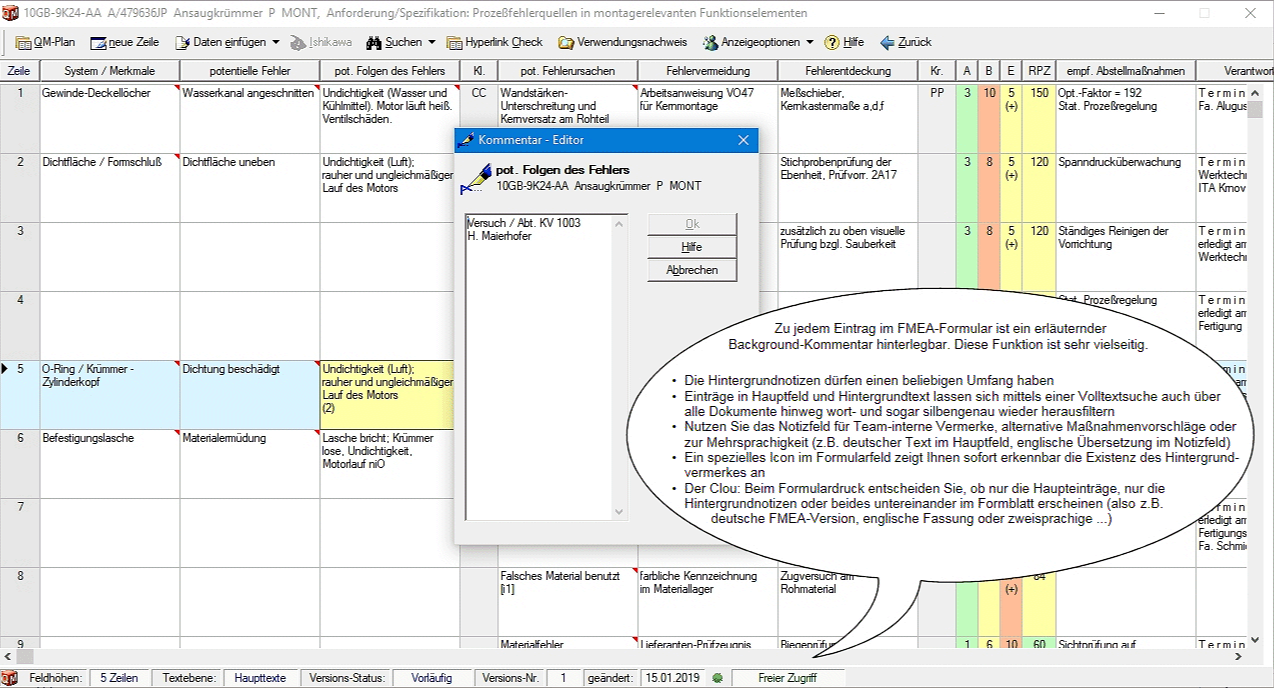Viewport: 1275px width, 688px height.
Task: Select the Gewinde-Deckellöcher cell in row 1
Action: (x=110, y=93)
